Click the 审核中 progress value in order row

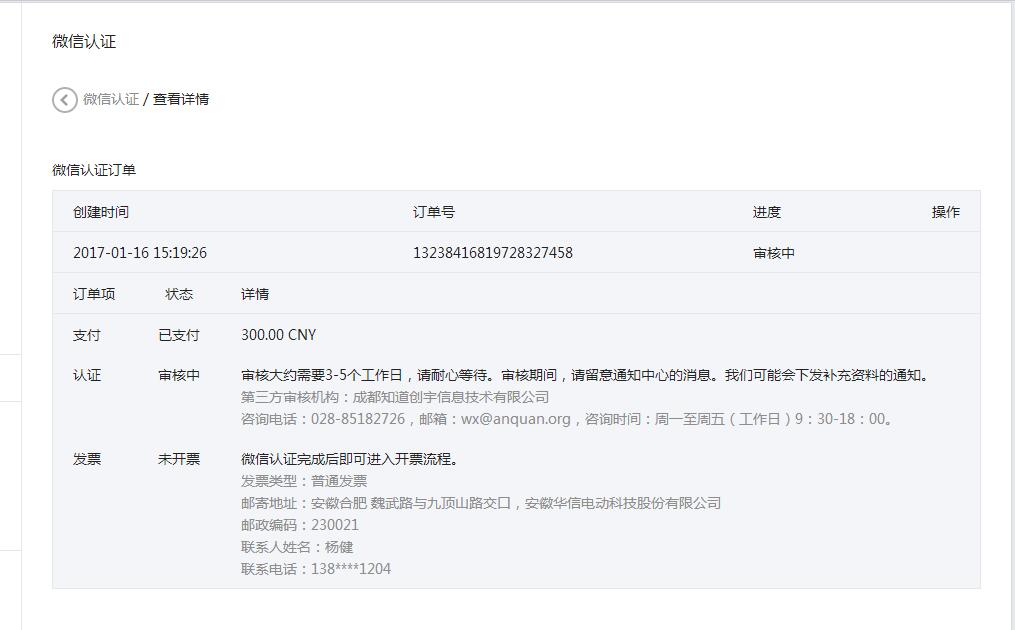coord(774,253)
